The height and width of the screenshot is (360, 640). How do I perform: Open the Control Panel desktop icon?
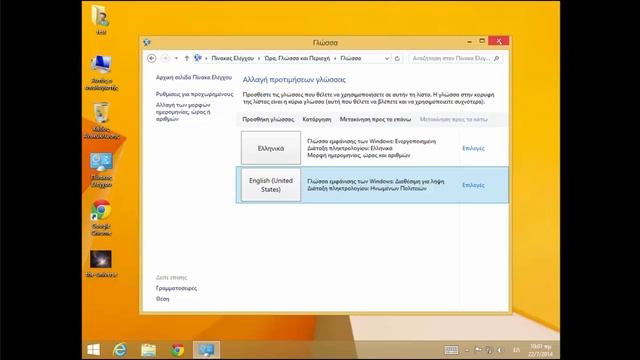(101, 170)
